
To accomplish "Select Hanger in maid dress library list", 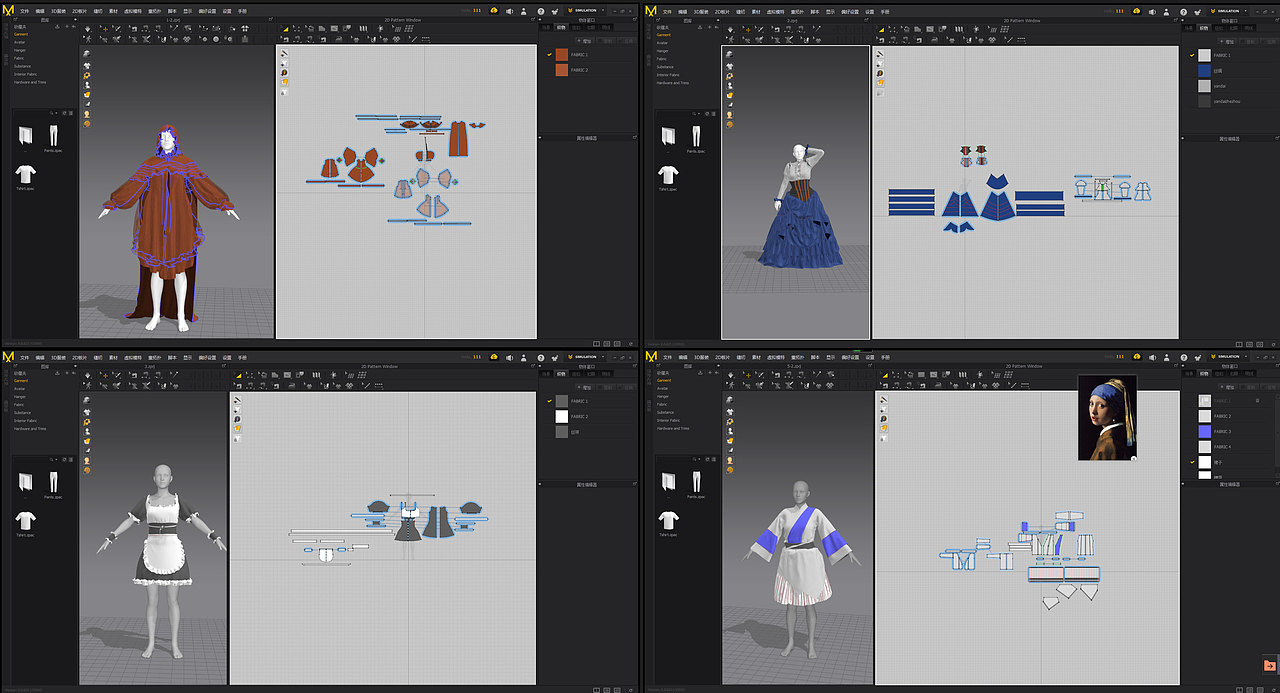I will [20, 397].
